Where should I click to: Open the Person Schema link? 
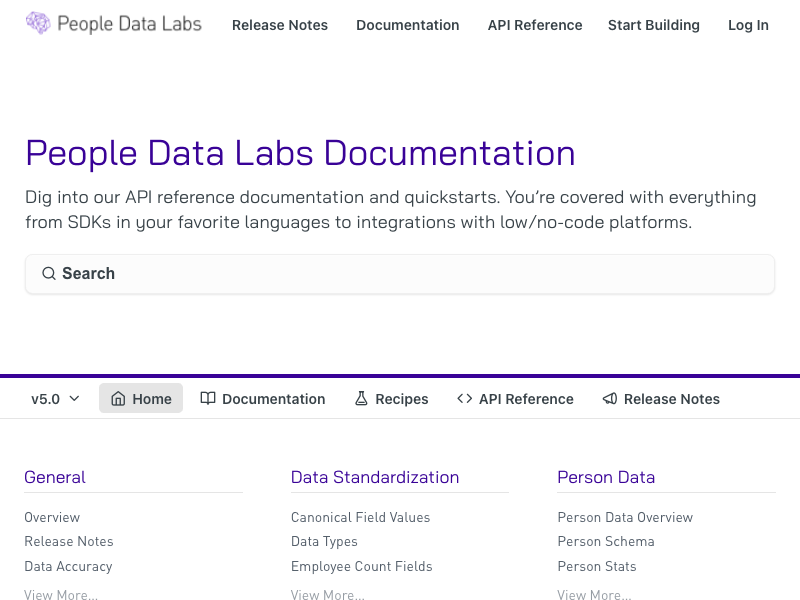coord(606,541)
